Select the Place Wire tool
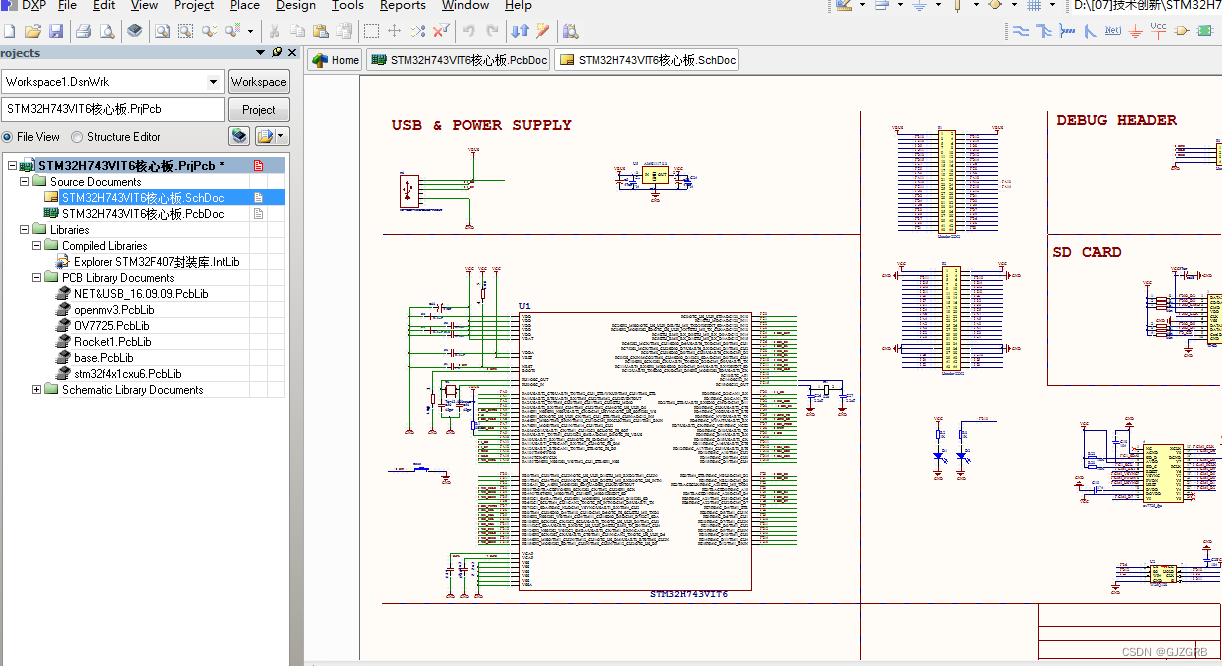The width and height of the screenshot is (1222, 666). tap(1020, 31)
